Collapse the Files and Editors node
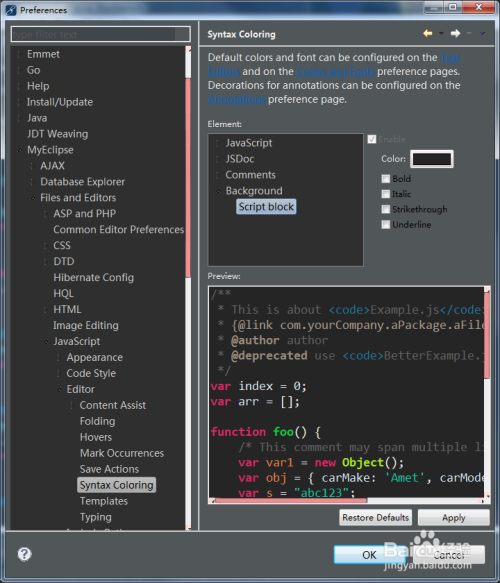The image size is (500, 583). coord(33,198)
